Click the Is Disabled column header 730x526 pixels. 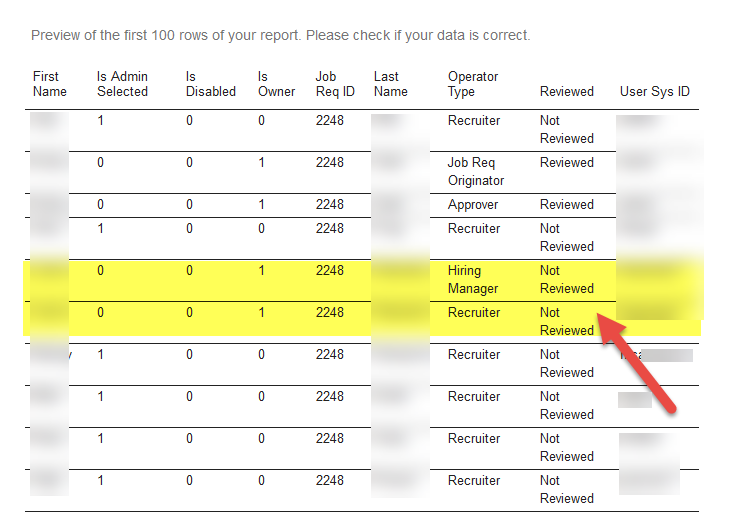211,84
